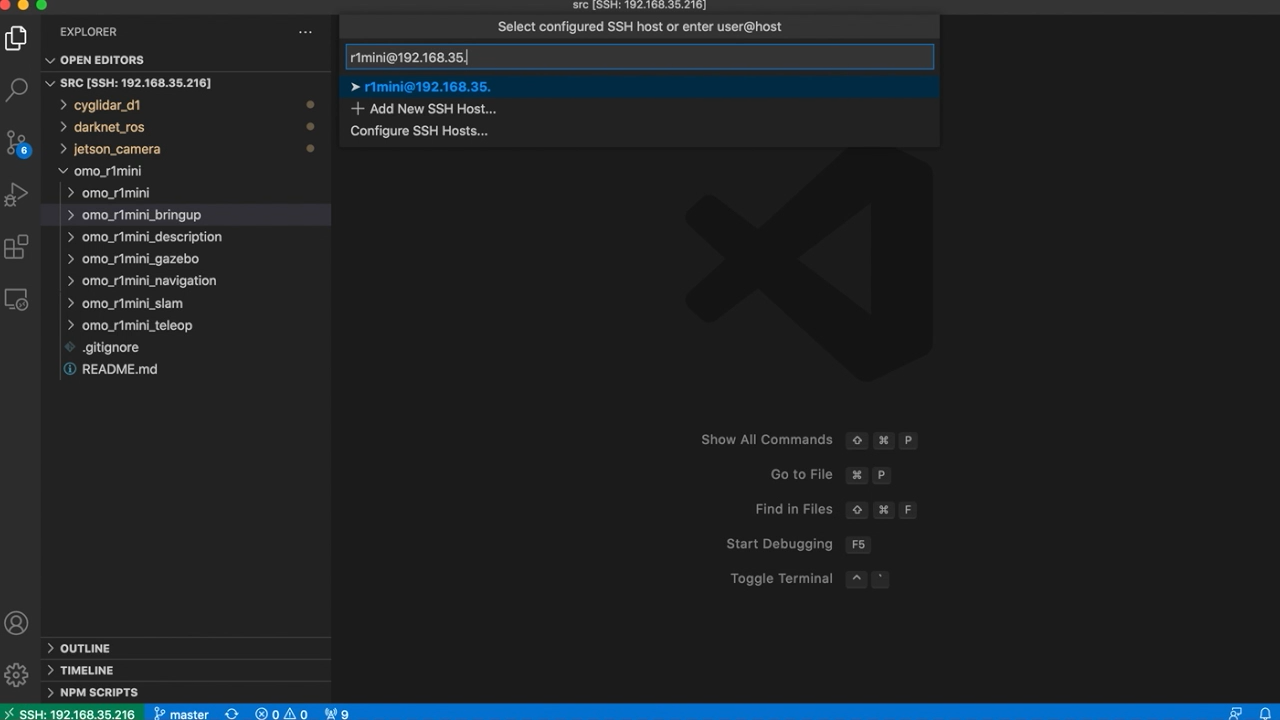Click the feedback icon in status bar
Viewport: 1280px width, 720px height.
(1236, 713)
